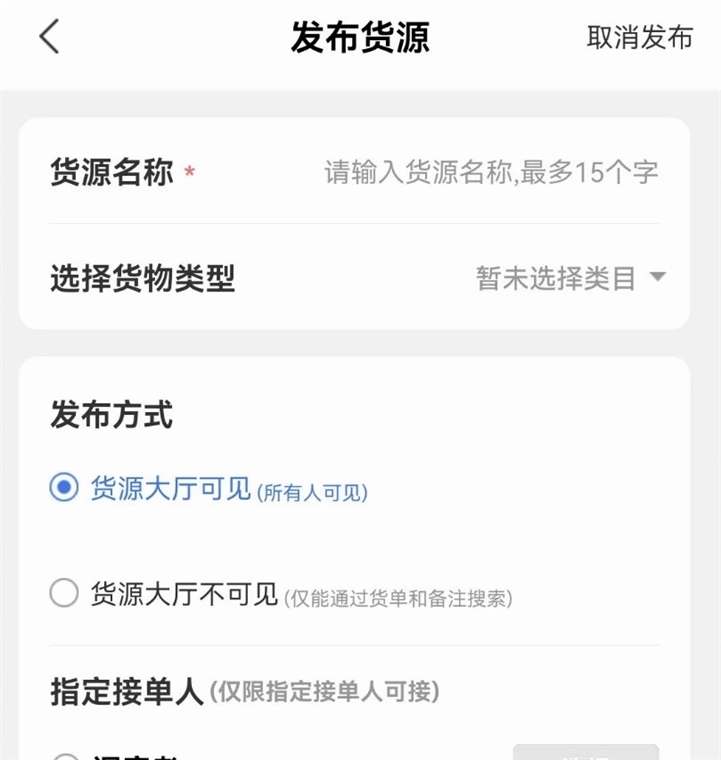Tap the (仅限指定接单人可接) hint text
The width and height of the screenshot is (721, 760).
(323, 691)
